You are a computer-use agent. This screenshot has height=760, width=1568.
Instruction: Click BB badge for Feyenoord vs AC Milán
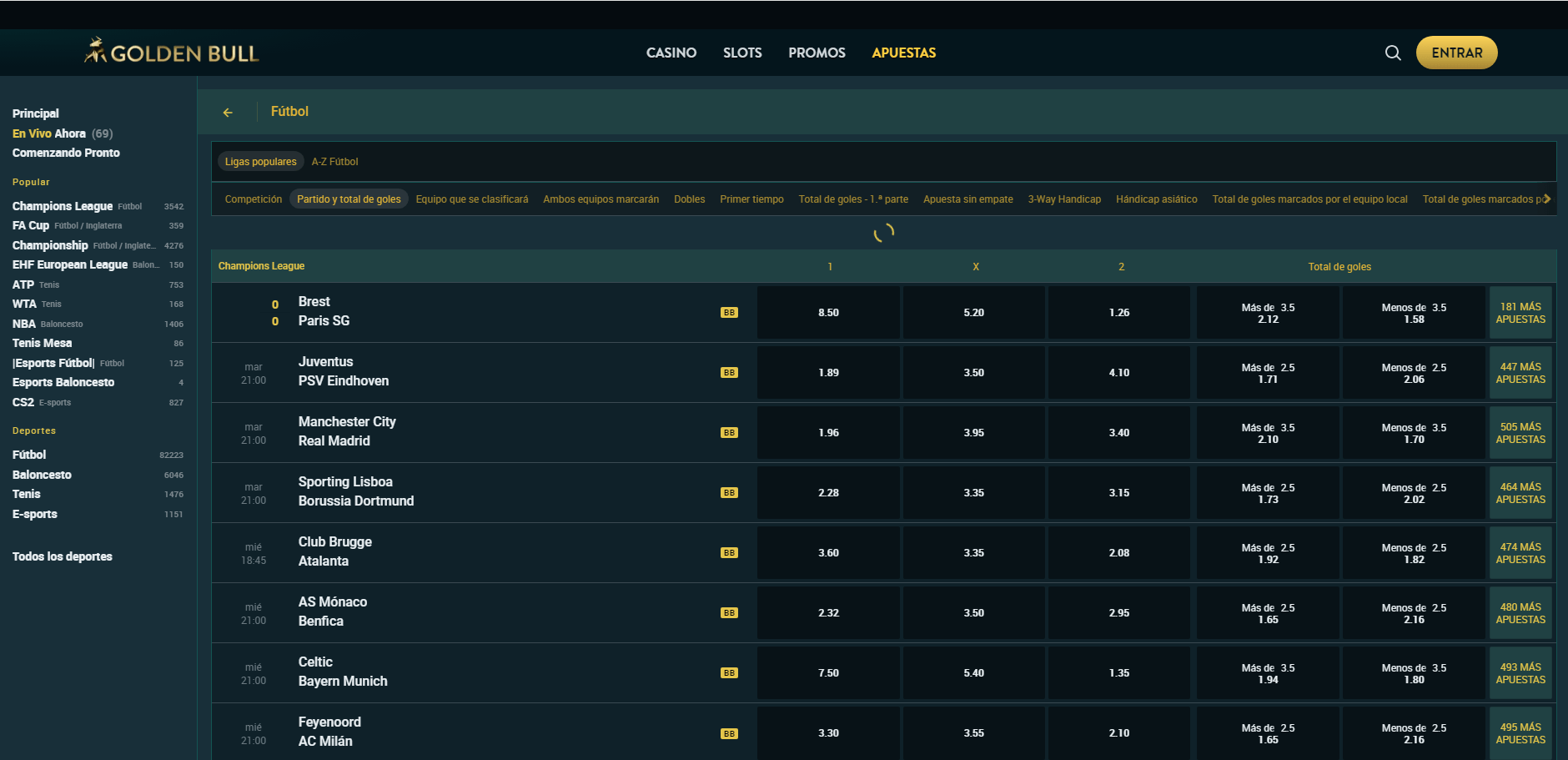729,734
